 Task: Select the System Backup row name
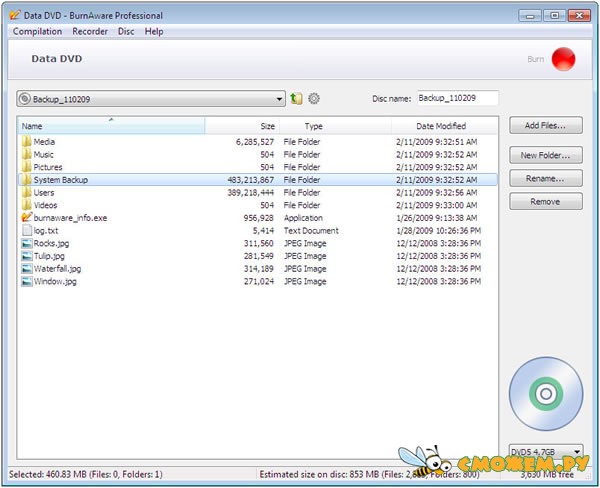tap(61, 180)
